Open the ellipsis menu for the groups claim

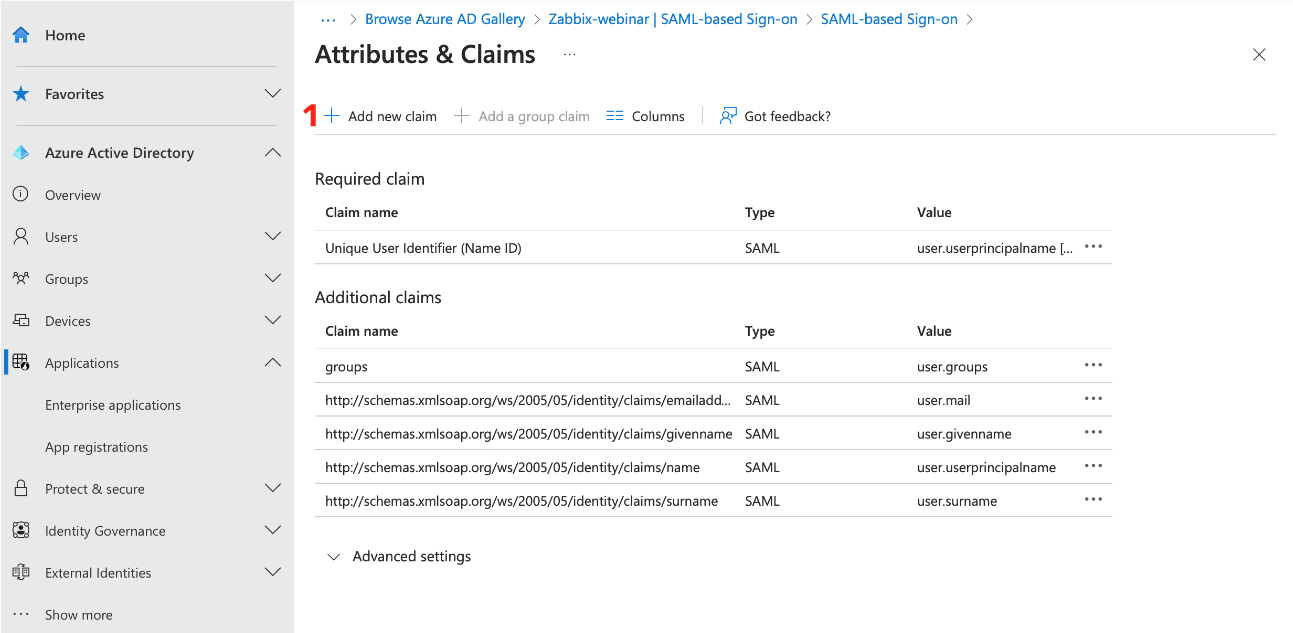1092,365
